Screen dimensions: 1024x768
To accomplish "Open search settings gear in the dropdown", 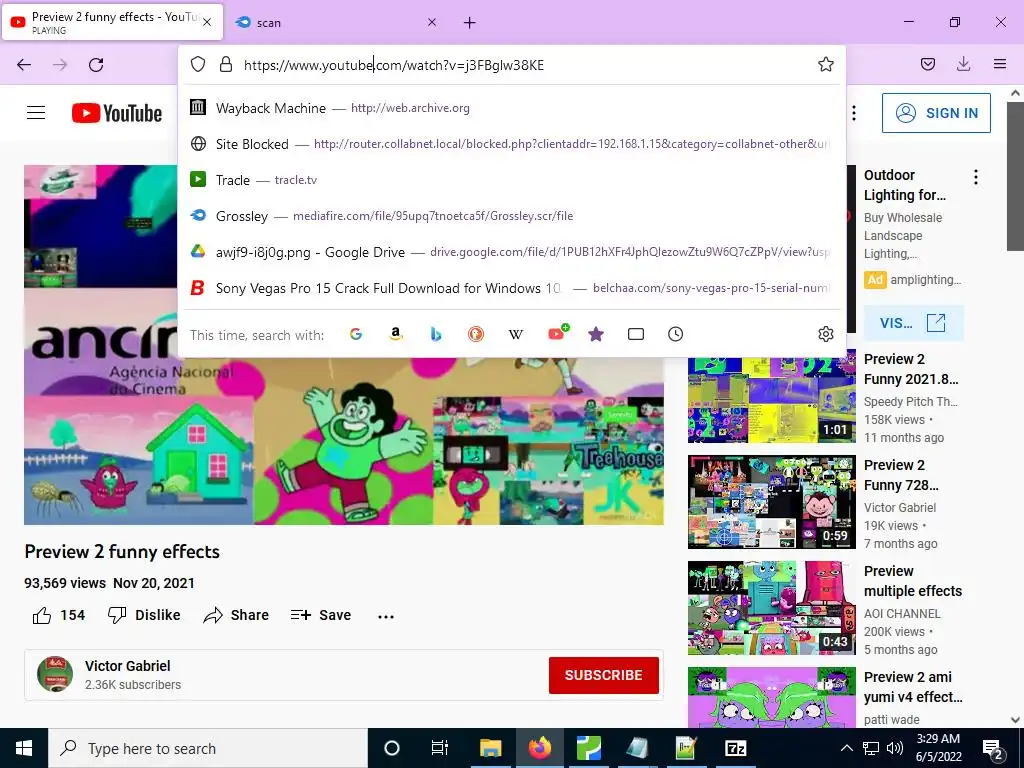I will [825, 334].
